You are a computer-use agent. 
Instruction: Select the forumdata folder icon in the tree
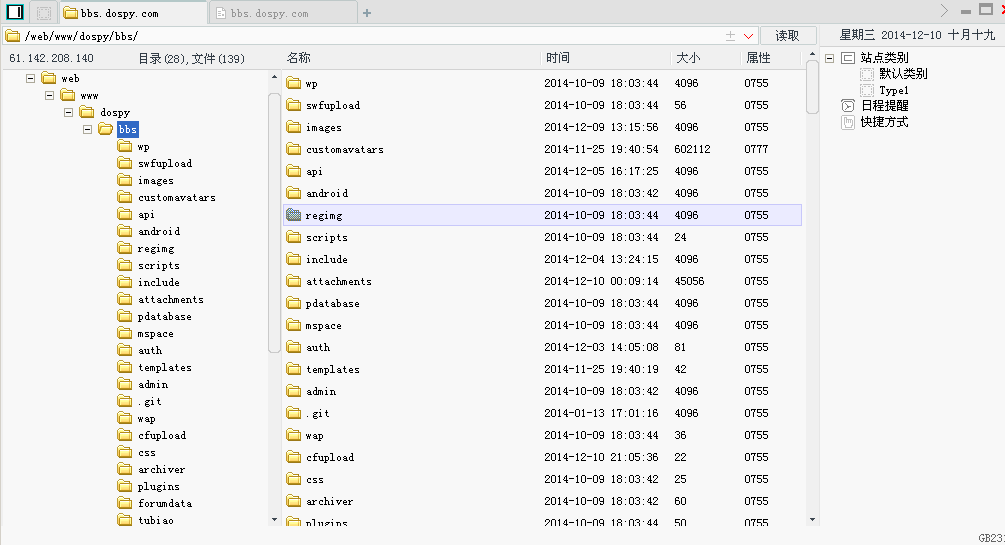(125, 503)
